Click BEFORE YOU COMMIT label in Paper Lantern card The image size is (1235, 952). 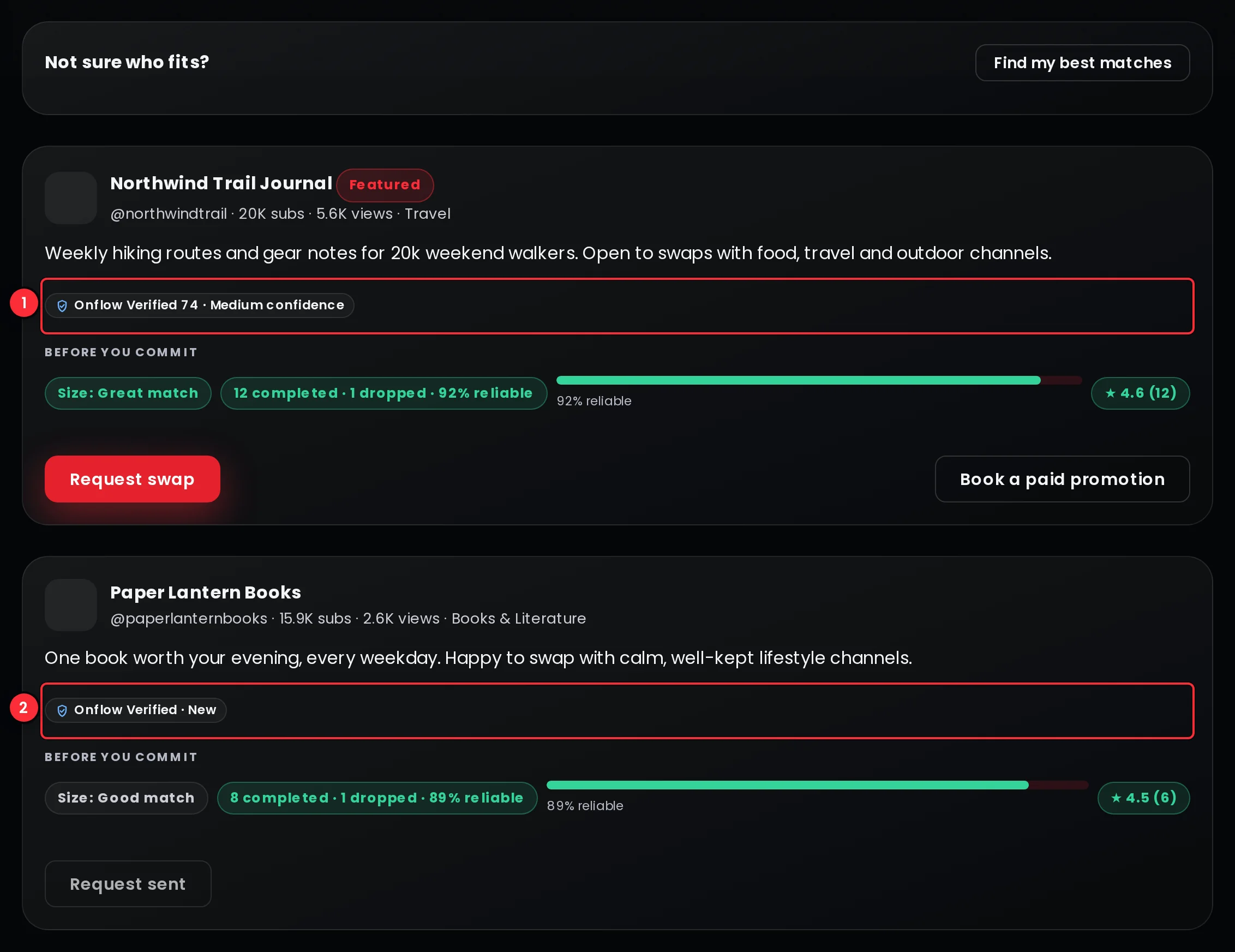coord(121,757)
